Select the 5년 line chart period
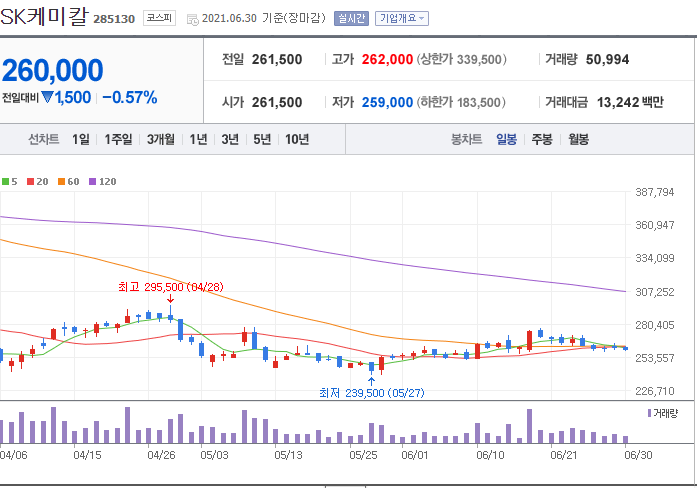The image size is (697, 488). [x=262, y=140]
